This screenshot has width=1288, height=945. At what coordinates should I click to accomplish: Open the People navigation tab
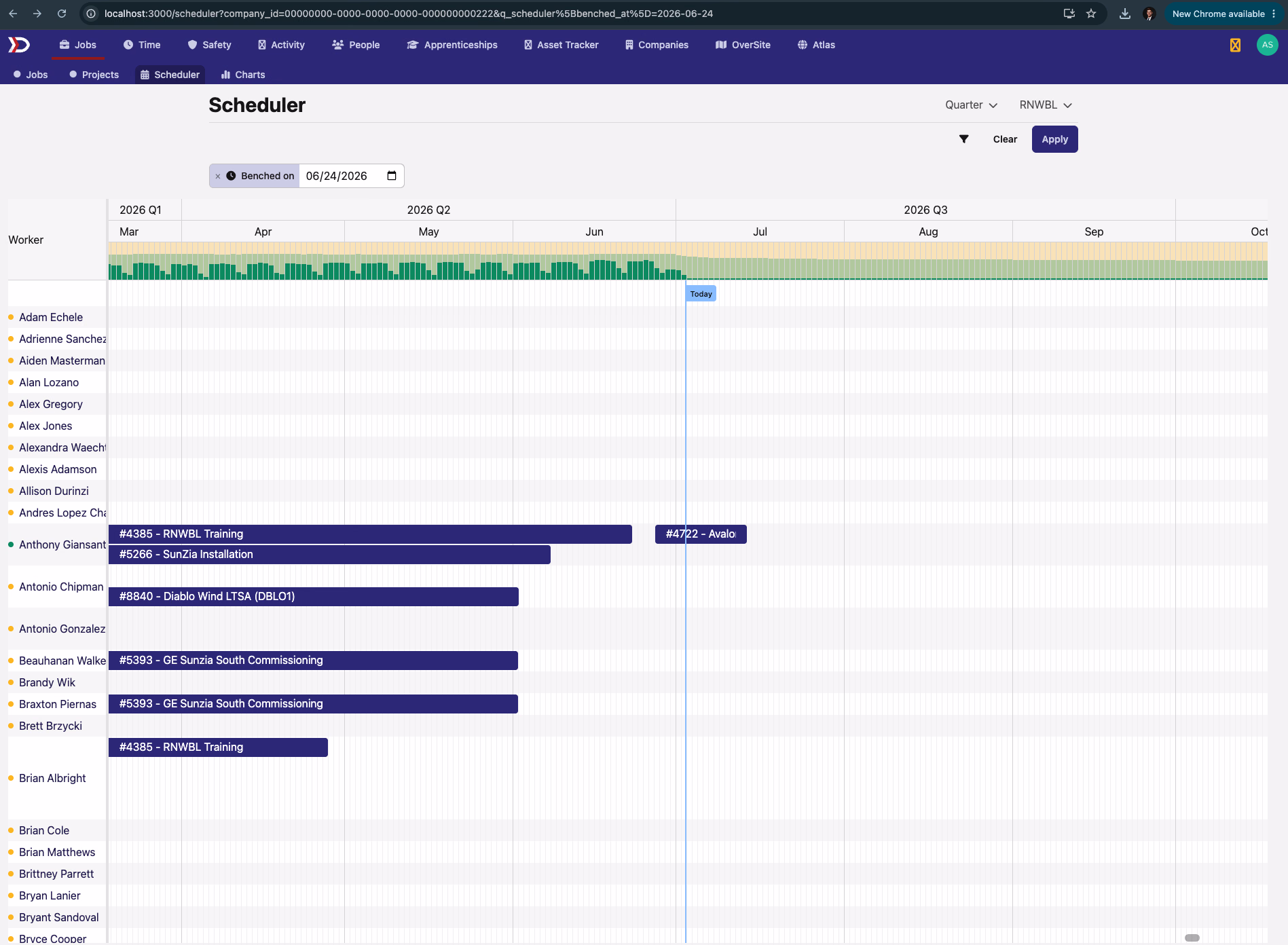coord(356,45)
